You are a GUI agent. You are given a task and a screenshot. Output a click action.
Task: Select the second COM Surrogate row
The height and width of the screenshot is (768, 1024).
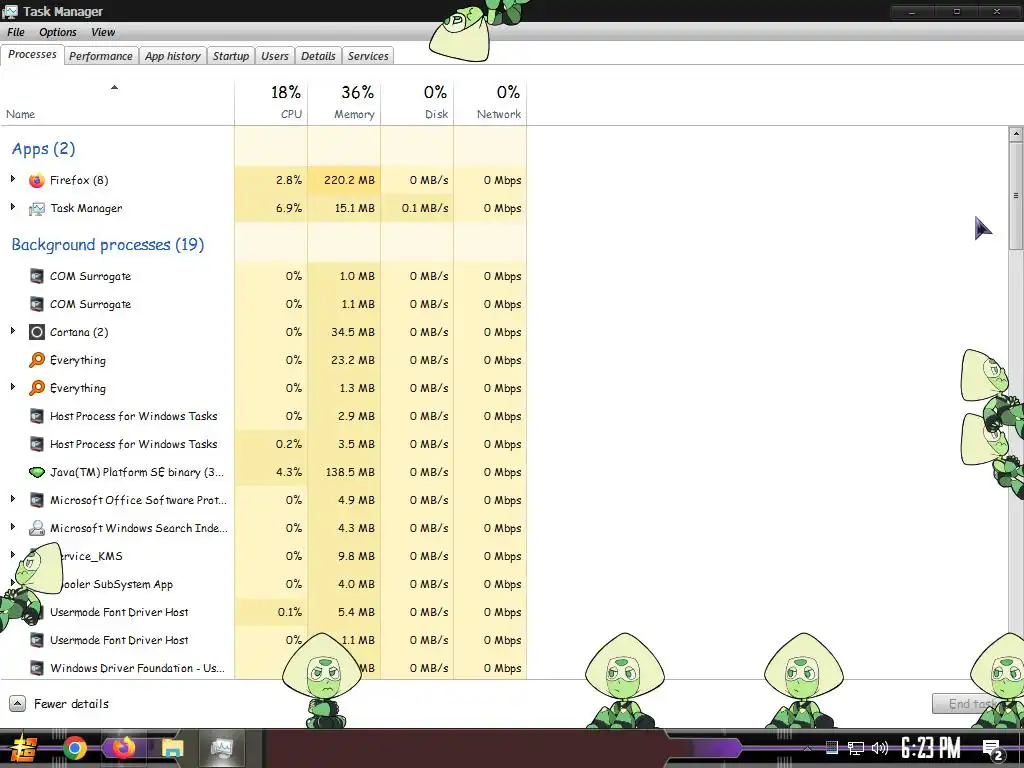pos(263,304)
